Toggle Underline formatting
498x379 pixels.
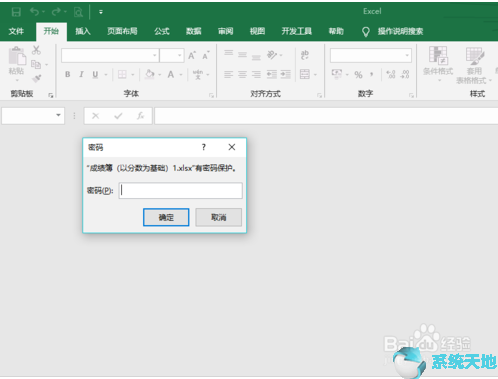coord(95,74)
